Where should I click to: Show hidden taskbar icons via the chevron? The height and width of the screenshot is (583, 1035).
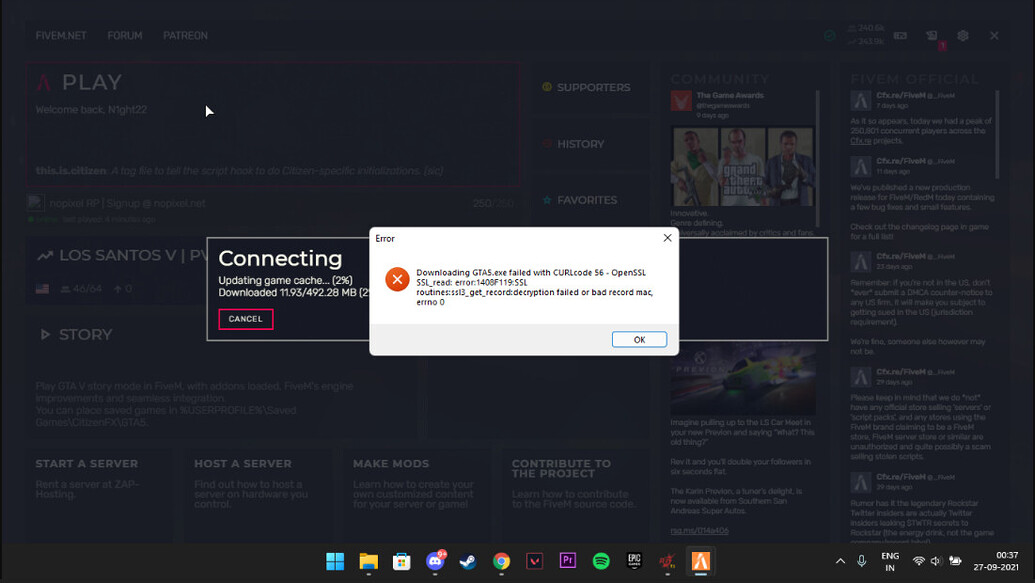(x=840, y=562)
